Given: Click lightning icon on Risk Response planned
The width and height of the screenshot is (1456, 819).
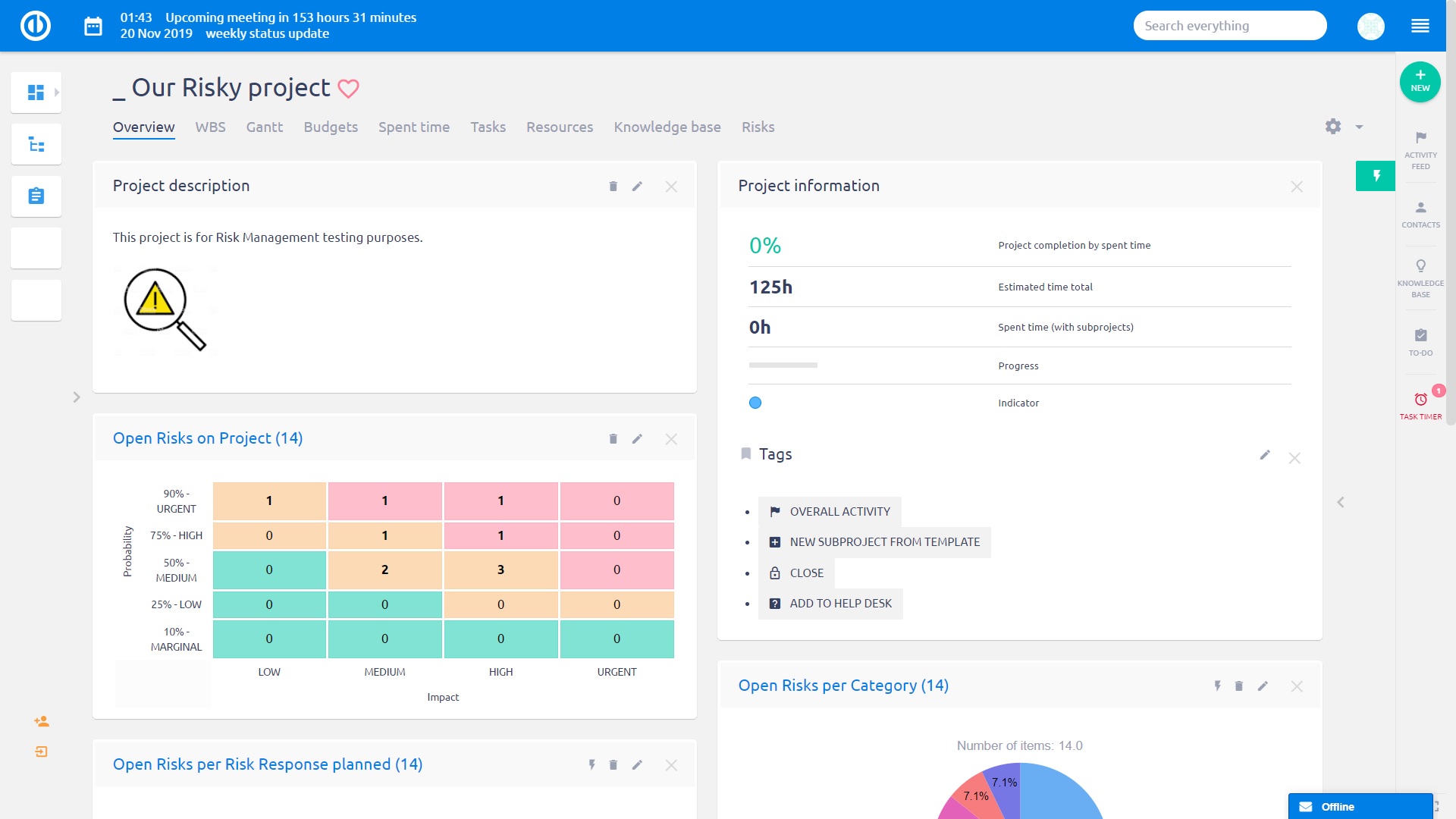Looking at the screenshot, I should click(x=591, y=765).
